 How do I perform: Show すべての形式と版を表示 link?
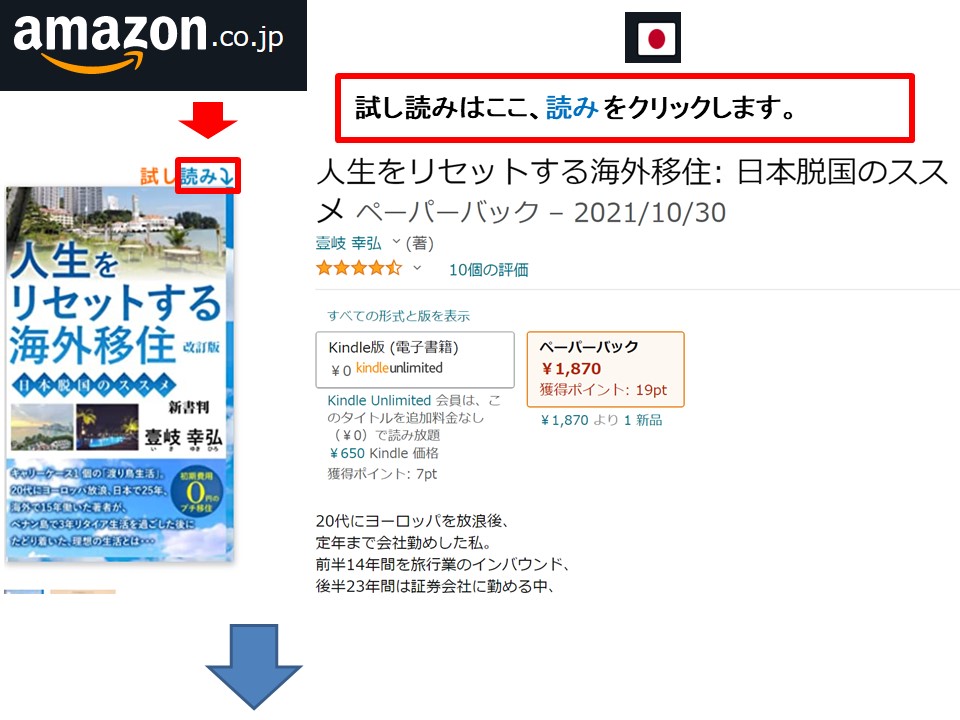coord(399,316)
